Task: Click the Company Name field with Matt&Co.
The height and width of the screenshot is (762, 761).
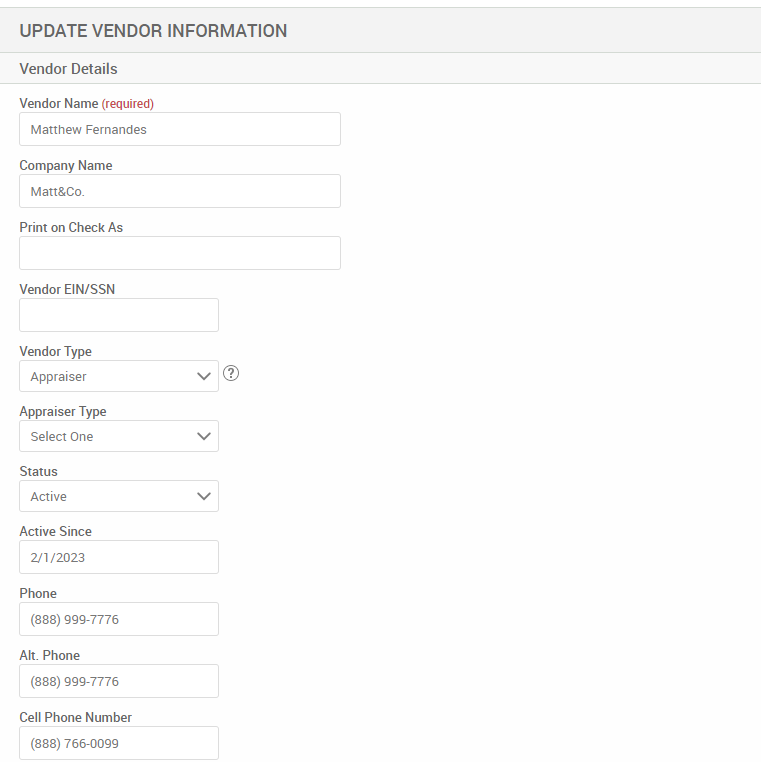Action: [180, 191]
